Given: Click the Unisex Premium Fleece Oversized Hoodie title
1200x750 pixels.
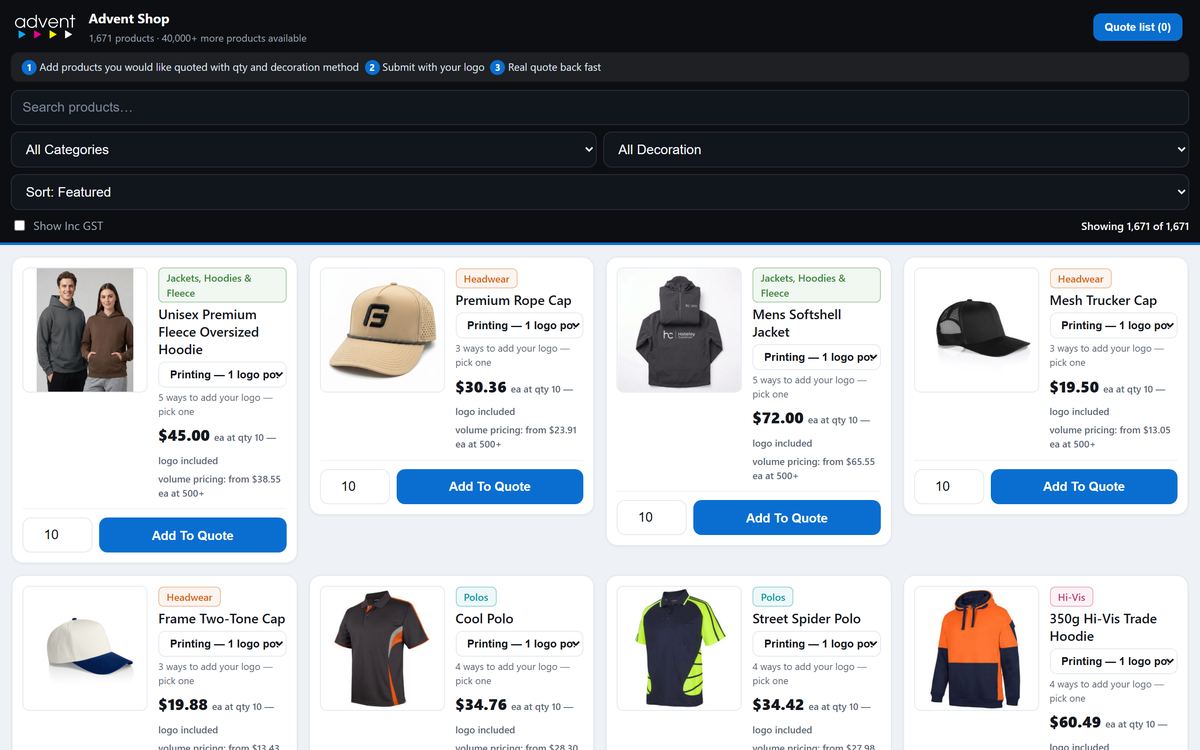Looking at the screenshot, I should (x=209, y=332).
